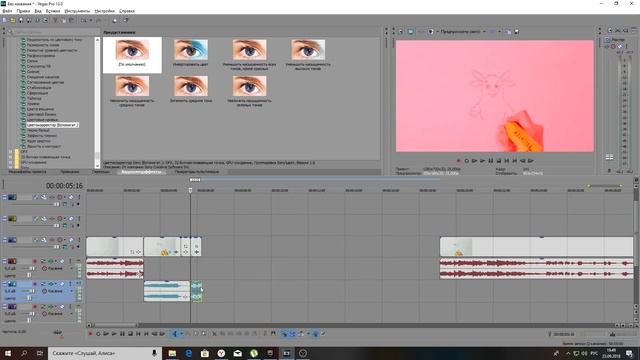The width and height of the screenshot is (640, 360).
Task: Click Go to end in main transport
Action: pos(146,334)
